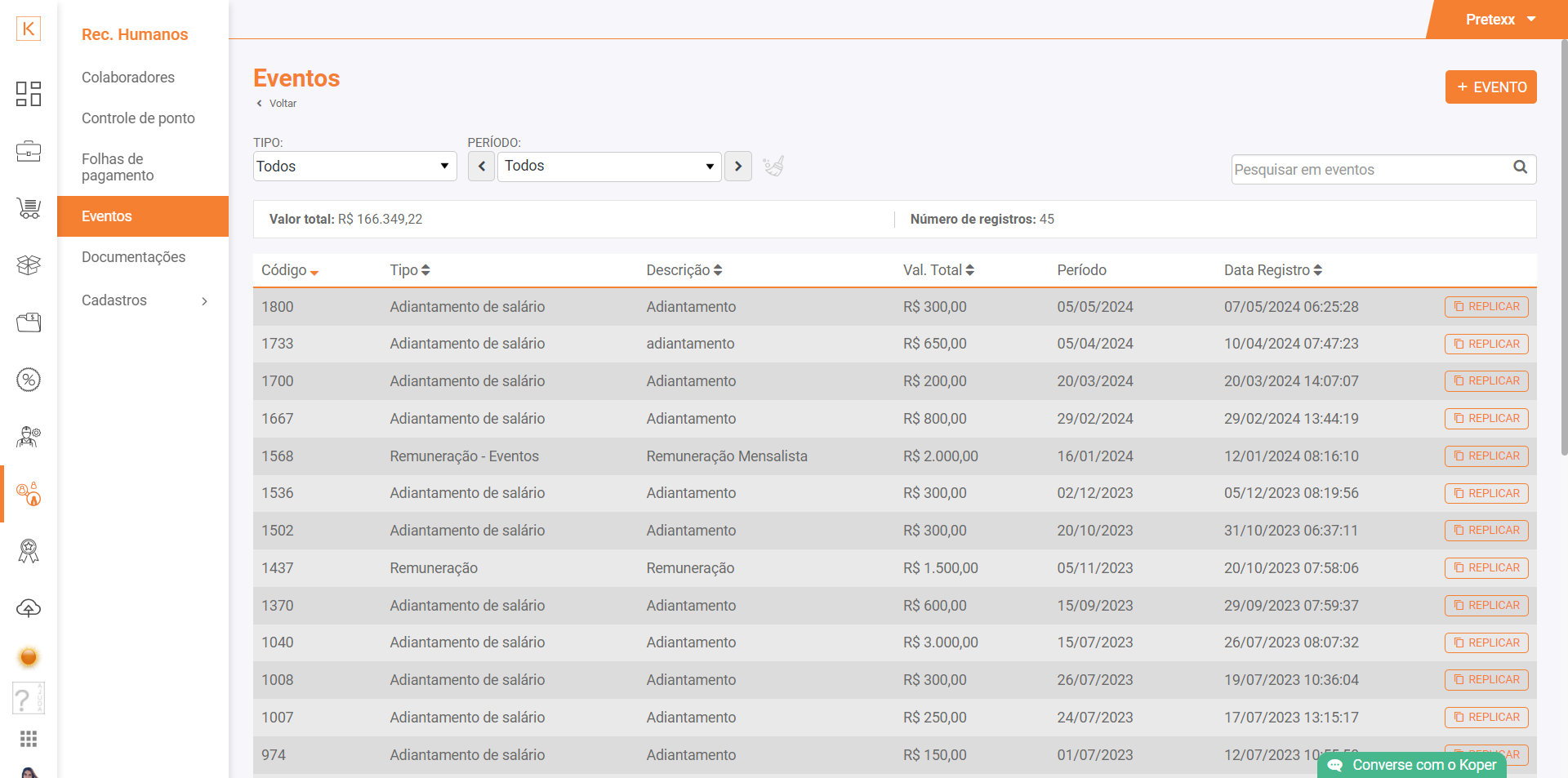Open the dashboard grid icon in sidebar

(x=29, y=94)
